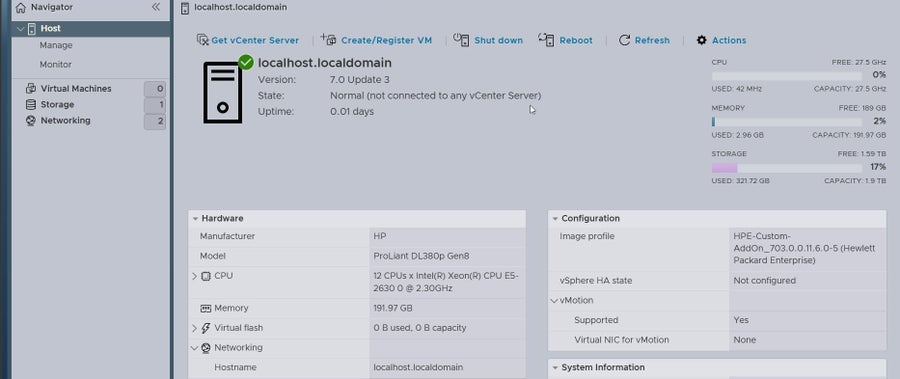Open Networking in Navigator
Viewport: 900px width, 379px height.
65,121
